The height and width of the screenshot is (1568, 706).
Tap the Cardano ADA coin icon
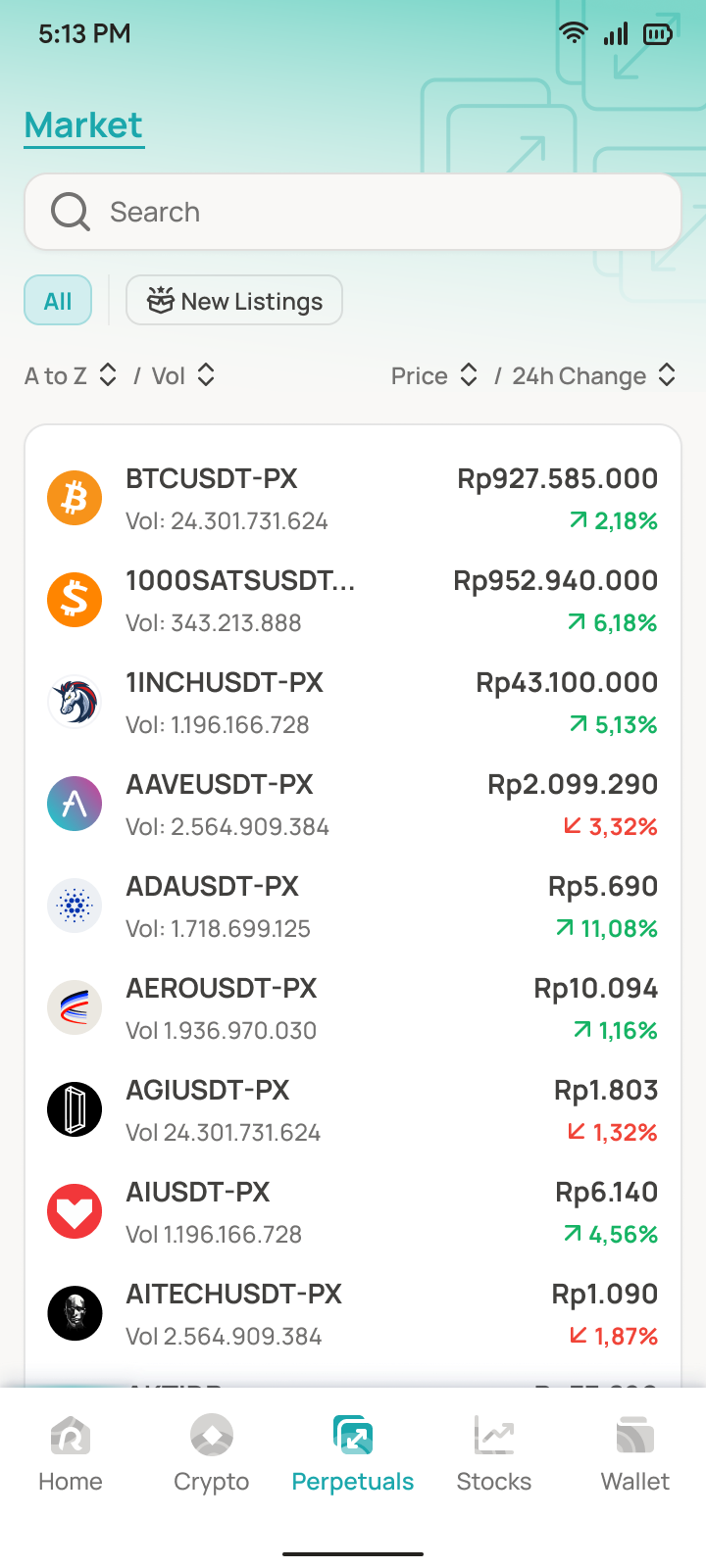coord(75,906)
